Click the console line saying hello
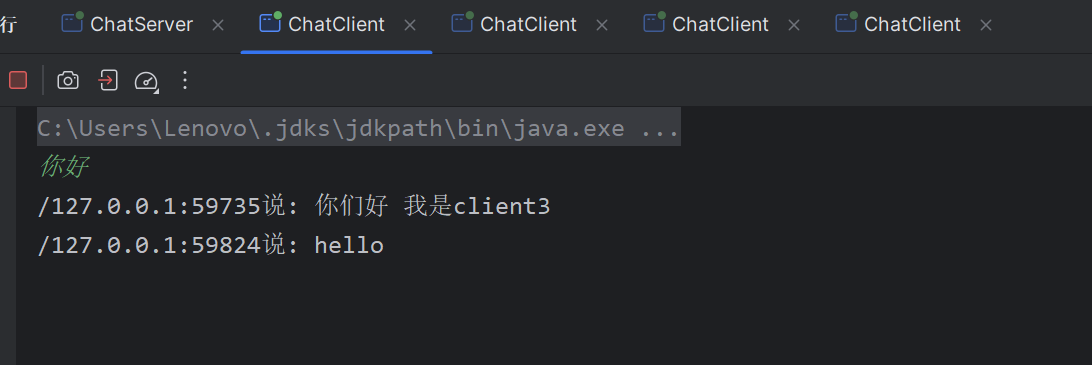 click(x=210, y=245)
